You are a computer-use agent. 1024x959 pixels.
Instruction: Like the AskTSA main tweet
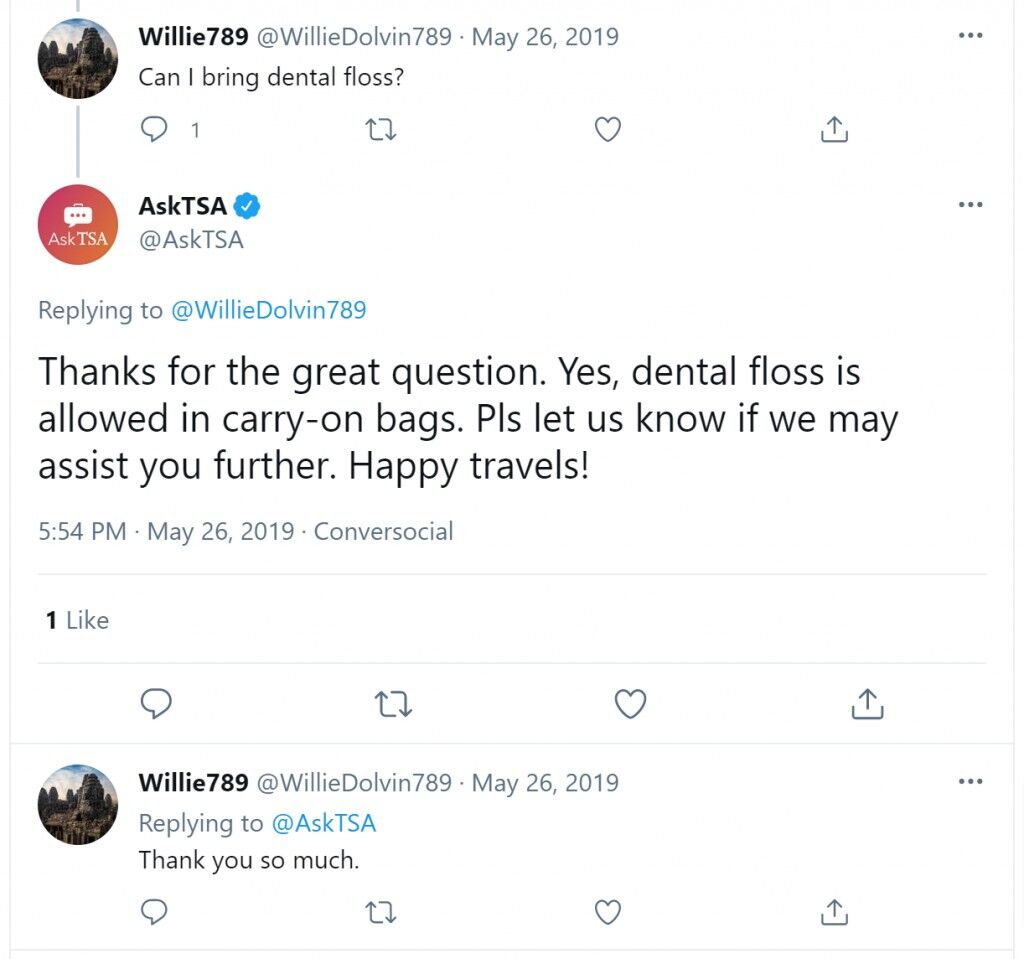630,704
